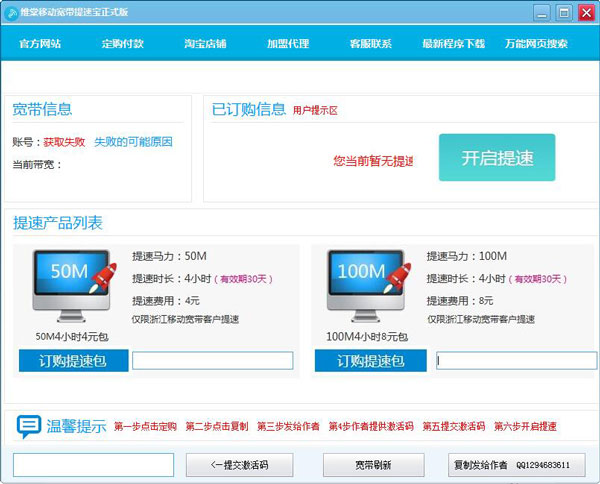Click 订购提速包 for the 50M package
Screen dimensions: 600x484
73,360
